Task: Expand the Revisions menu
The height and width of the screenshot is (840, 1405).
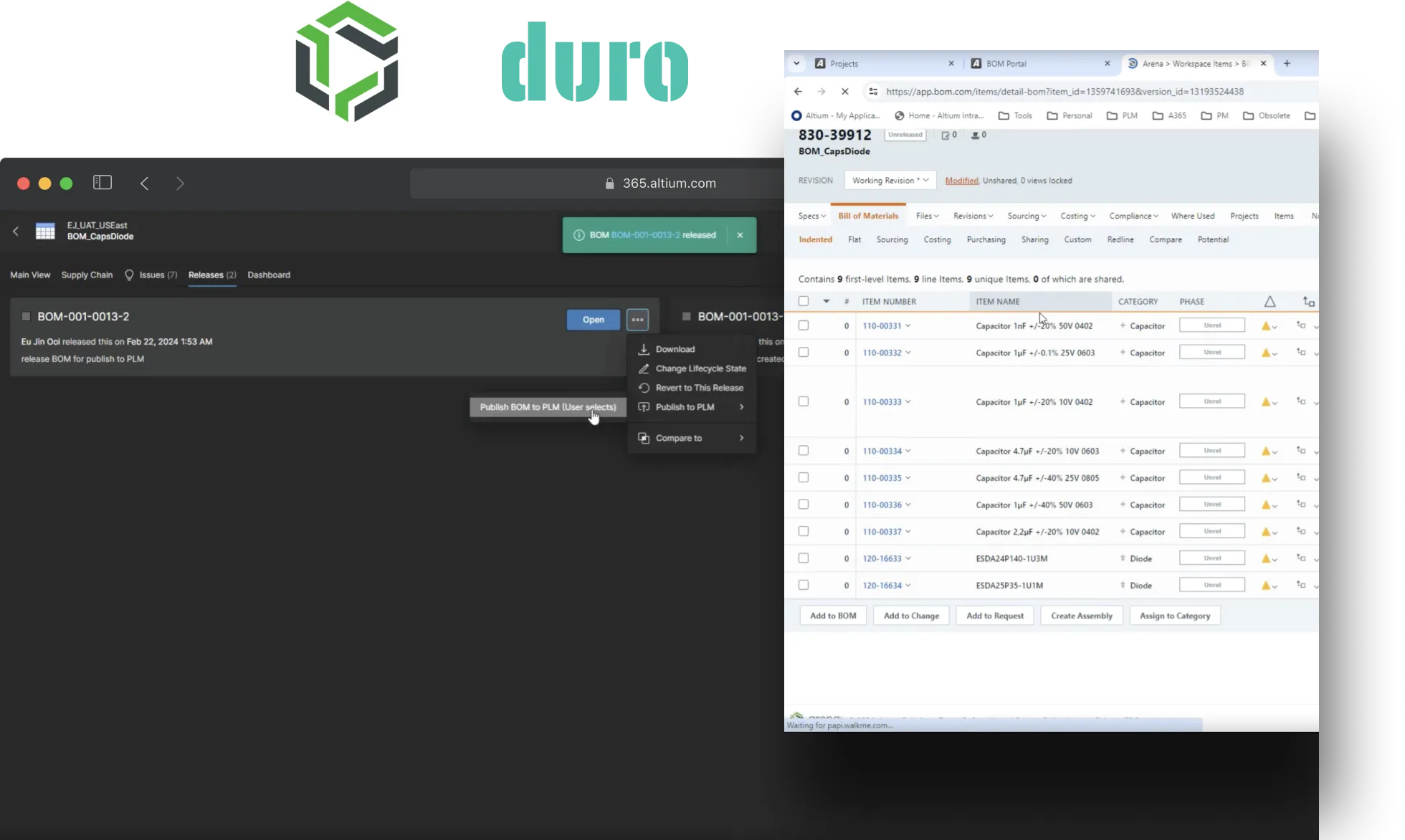Action: (x=973, y=216)
